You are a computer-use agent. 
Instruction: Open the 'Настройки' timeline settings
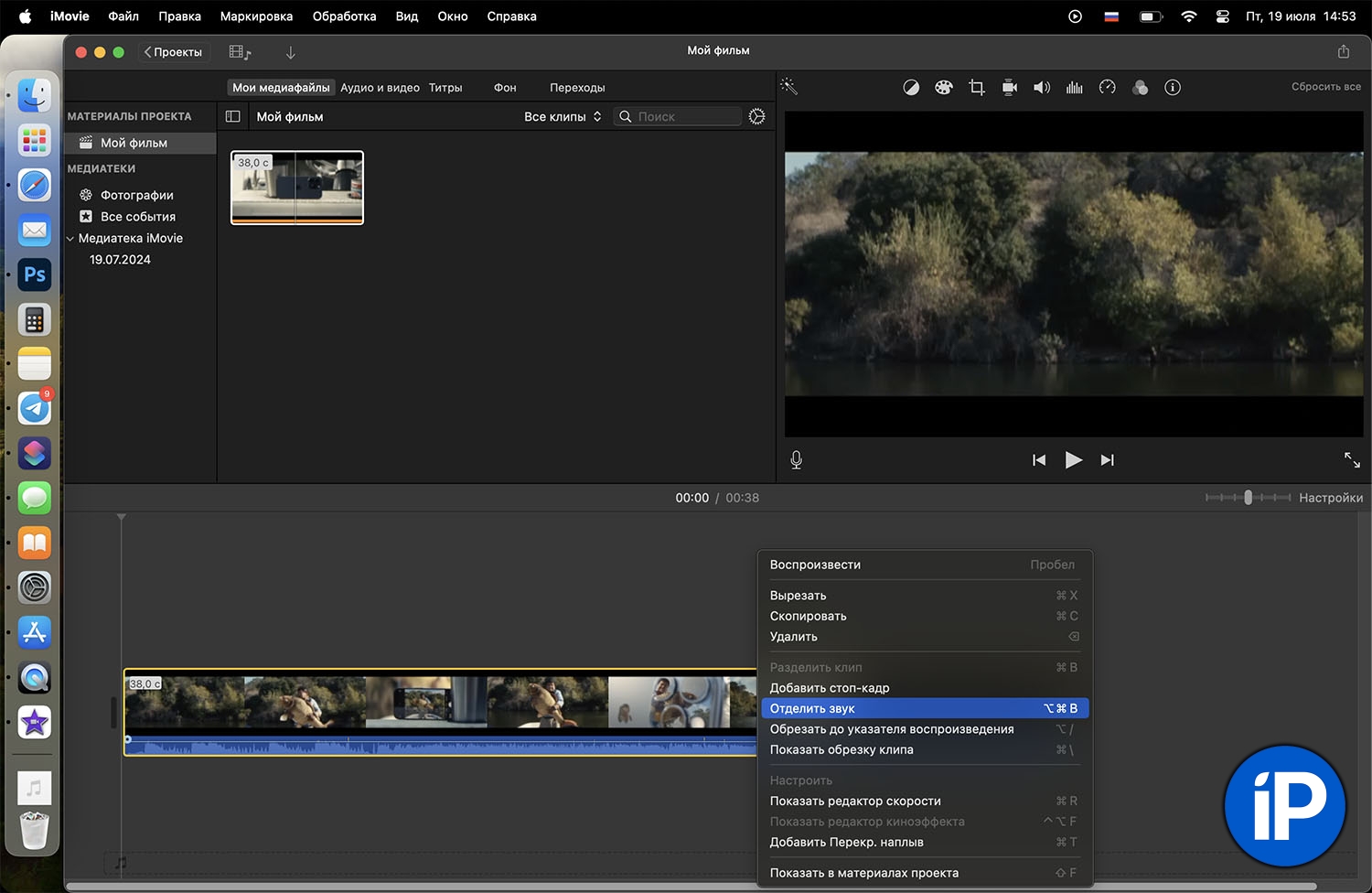tap(1330, 498)
